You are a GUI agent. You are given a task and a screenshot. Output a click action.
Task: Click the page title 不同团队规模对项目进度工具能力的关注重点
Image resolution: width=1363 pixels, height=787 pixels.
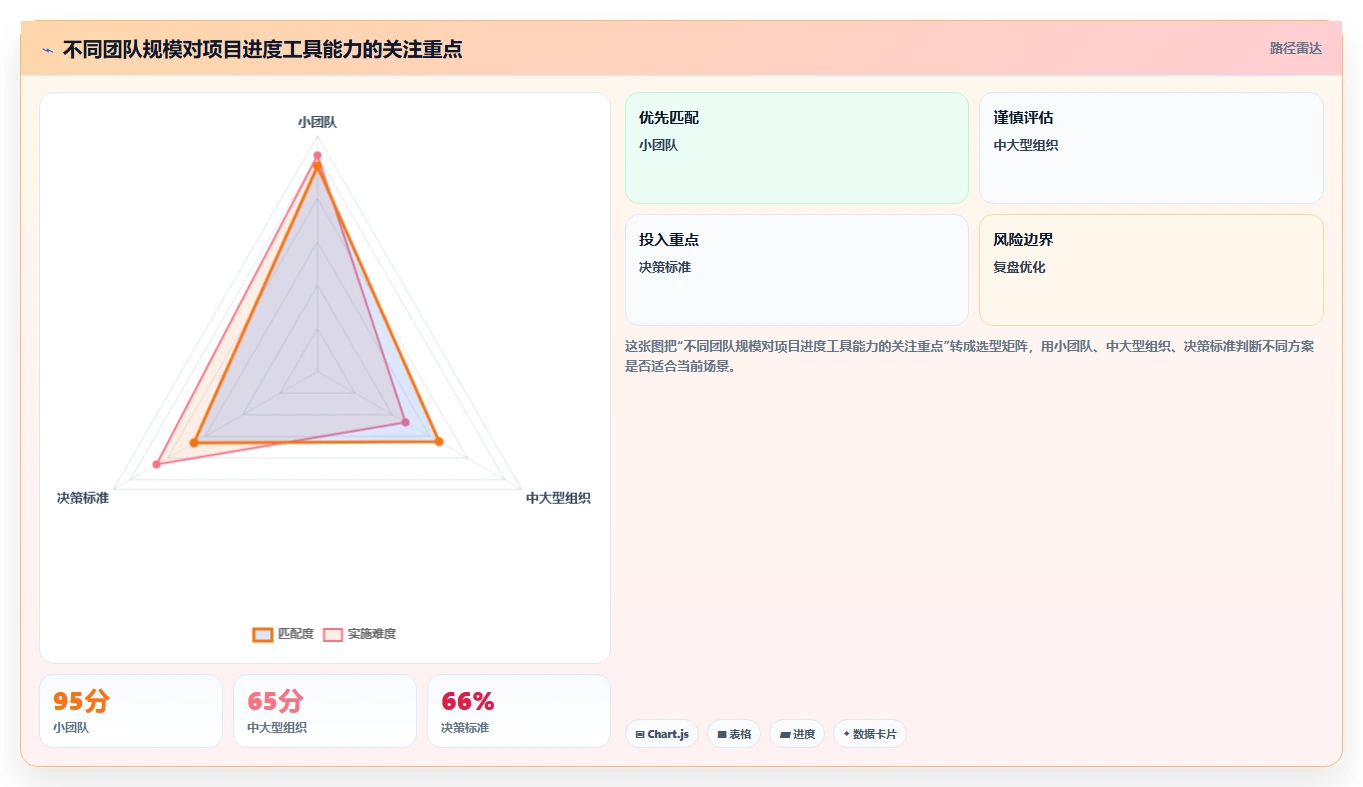tap(262, 49)
